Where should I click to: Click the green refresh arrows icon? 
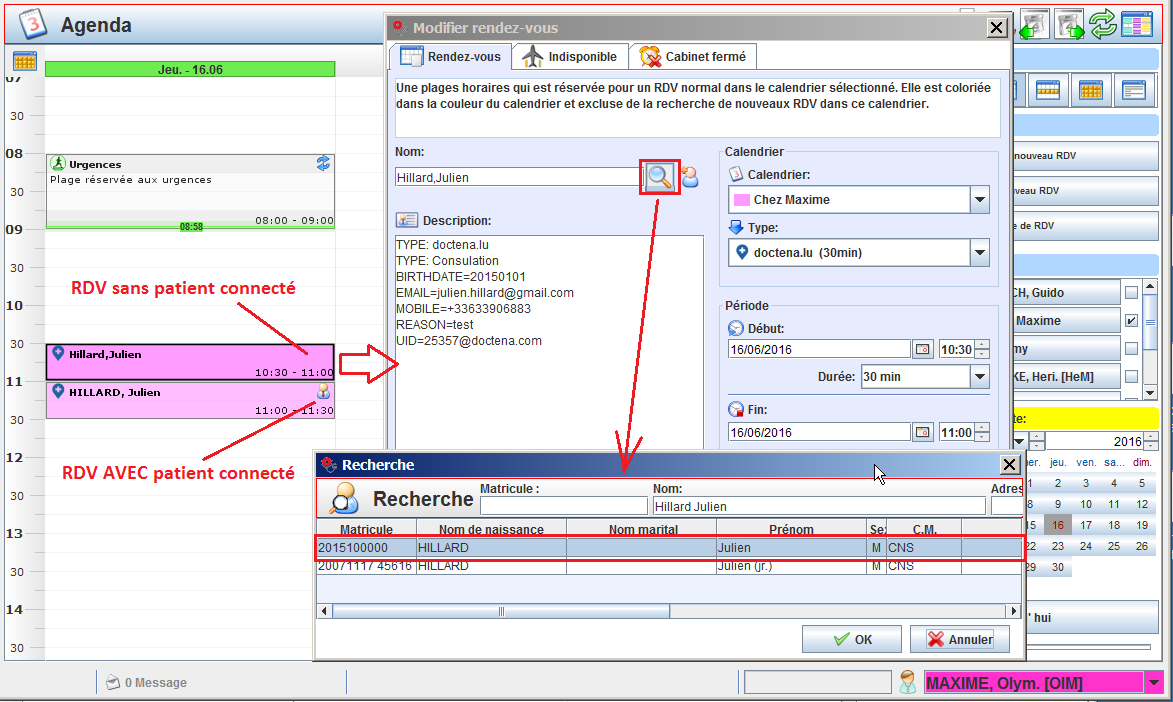(x=1103, y=25)
